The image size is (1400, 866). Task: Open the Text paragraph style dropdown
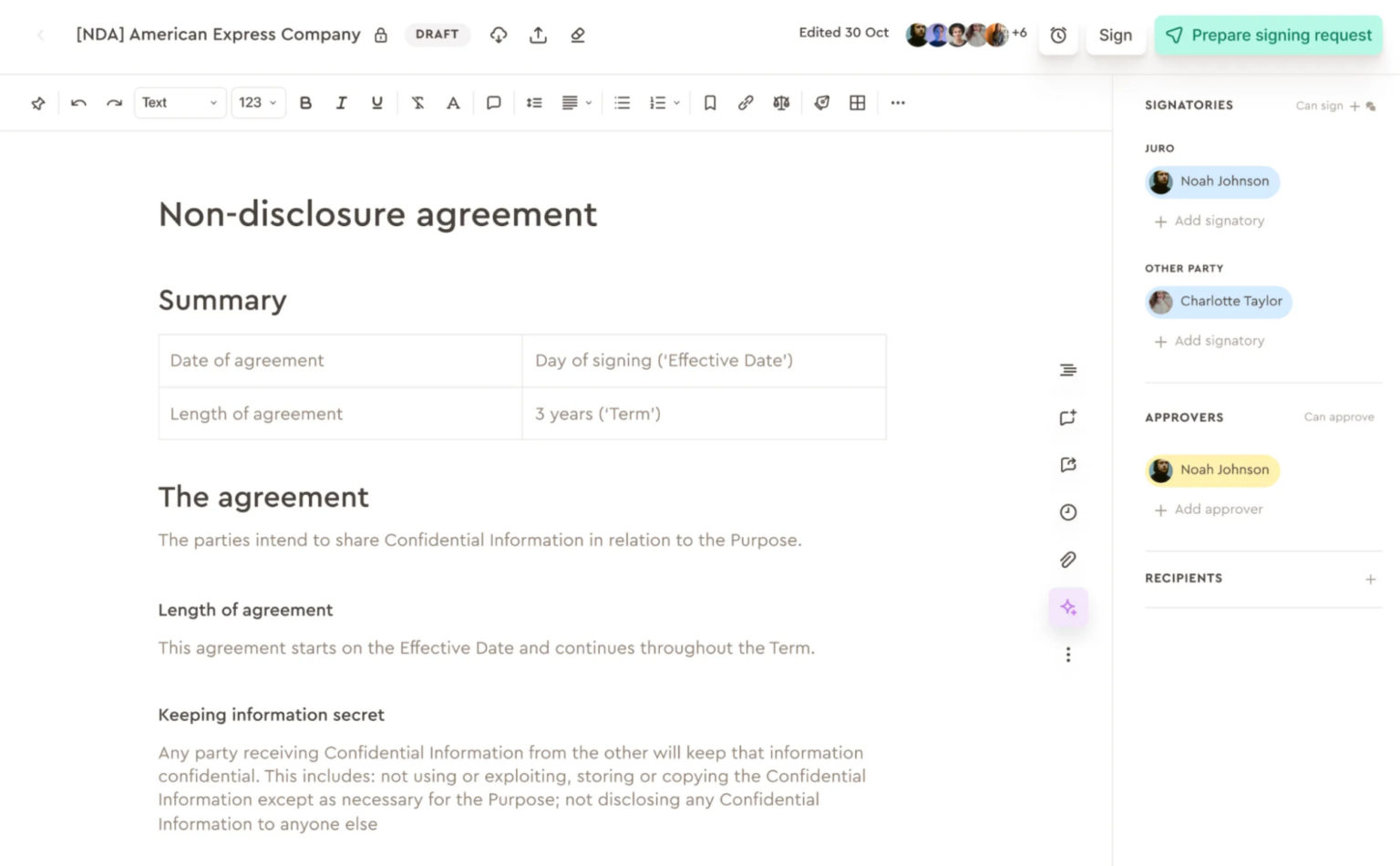point(180,102)
